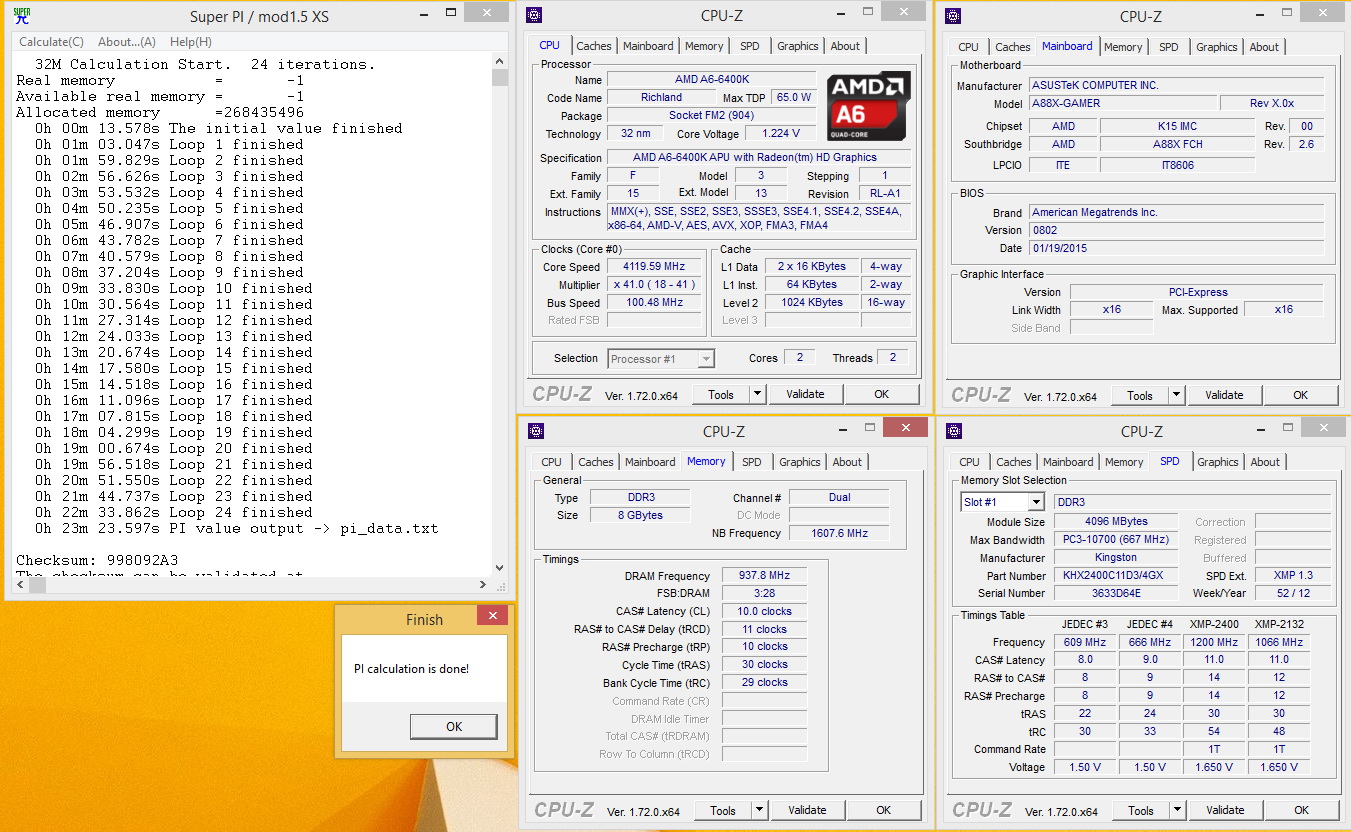Viewport: 1351px width, 832px height.
Task: Click the CPU-Z icon of the Memory window
Action: tap(535, 431)
